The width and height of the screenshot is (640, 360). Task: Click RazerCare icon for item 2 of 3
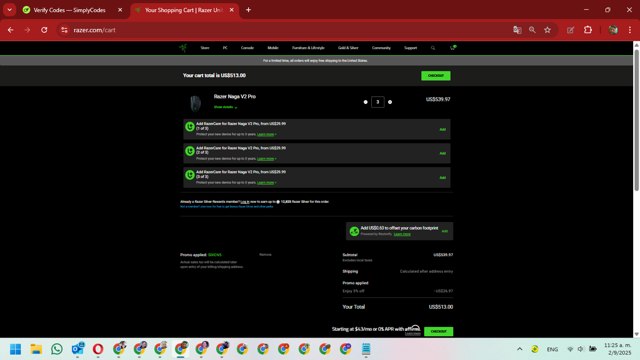pyautogui.click(x=190, y=151)
